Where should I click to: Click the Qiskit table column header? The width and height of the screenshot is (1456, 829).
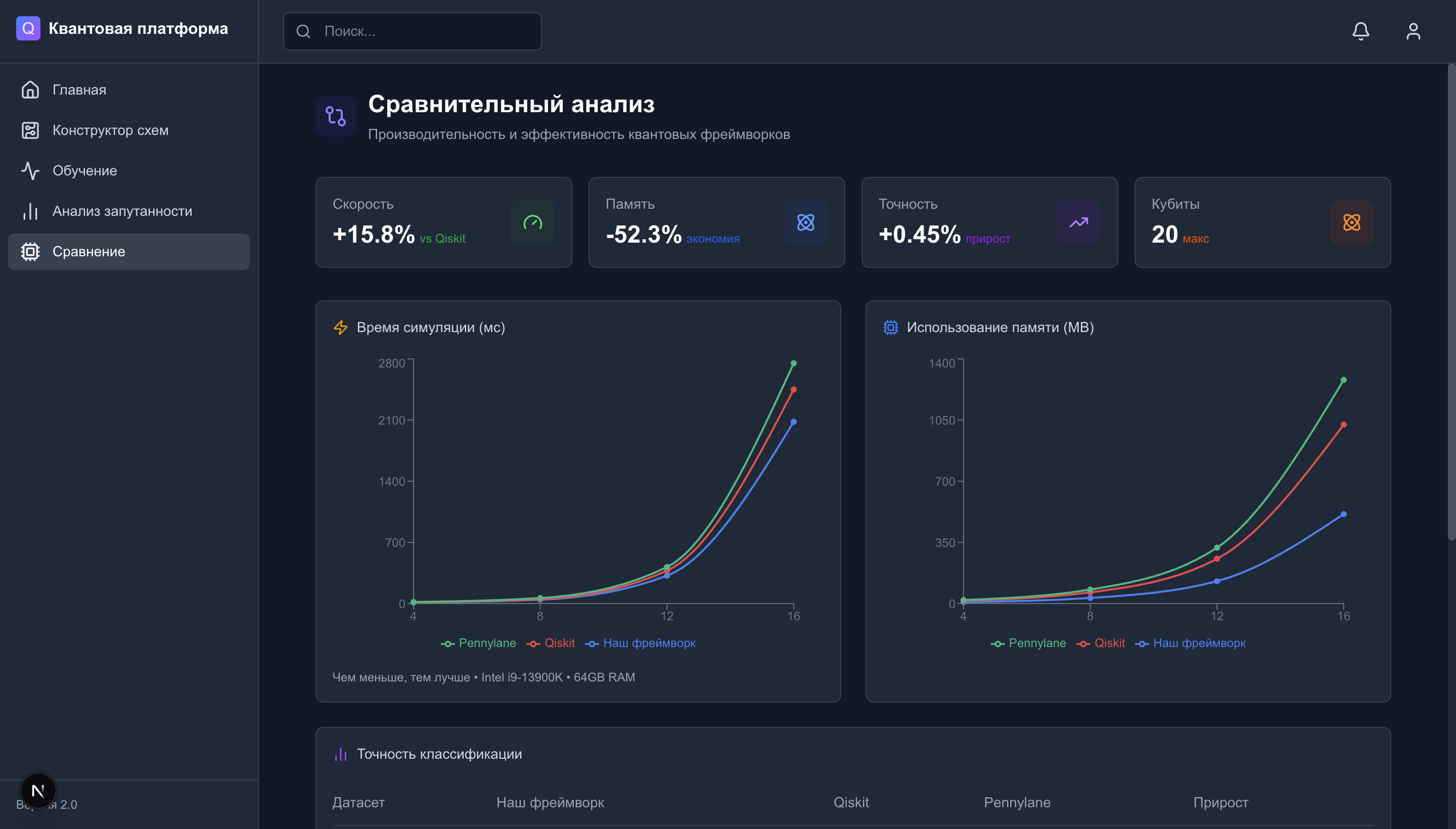pyautogui.click(x=851, y=803)
